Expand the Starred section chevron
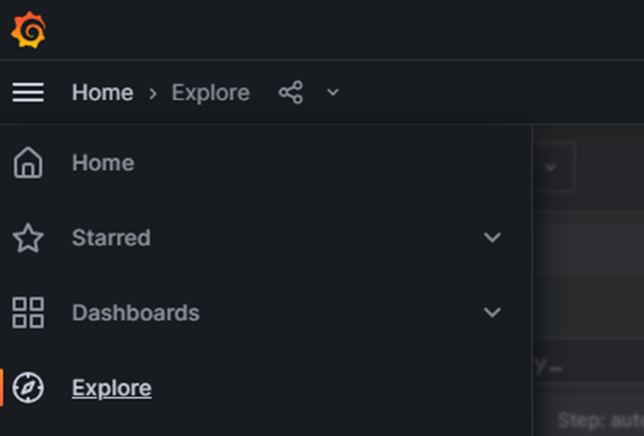Screen dimensions: 644x436 [x=492, y=238]
